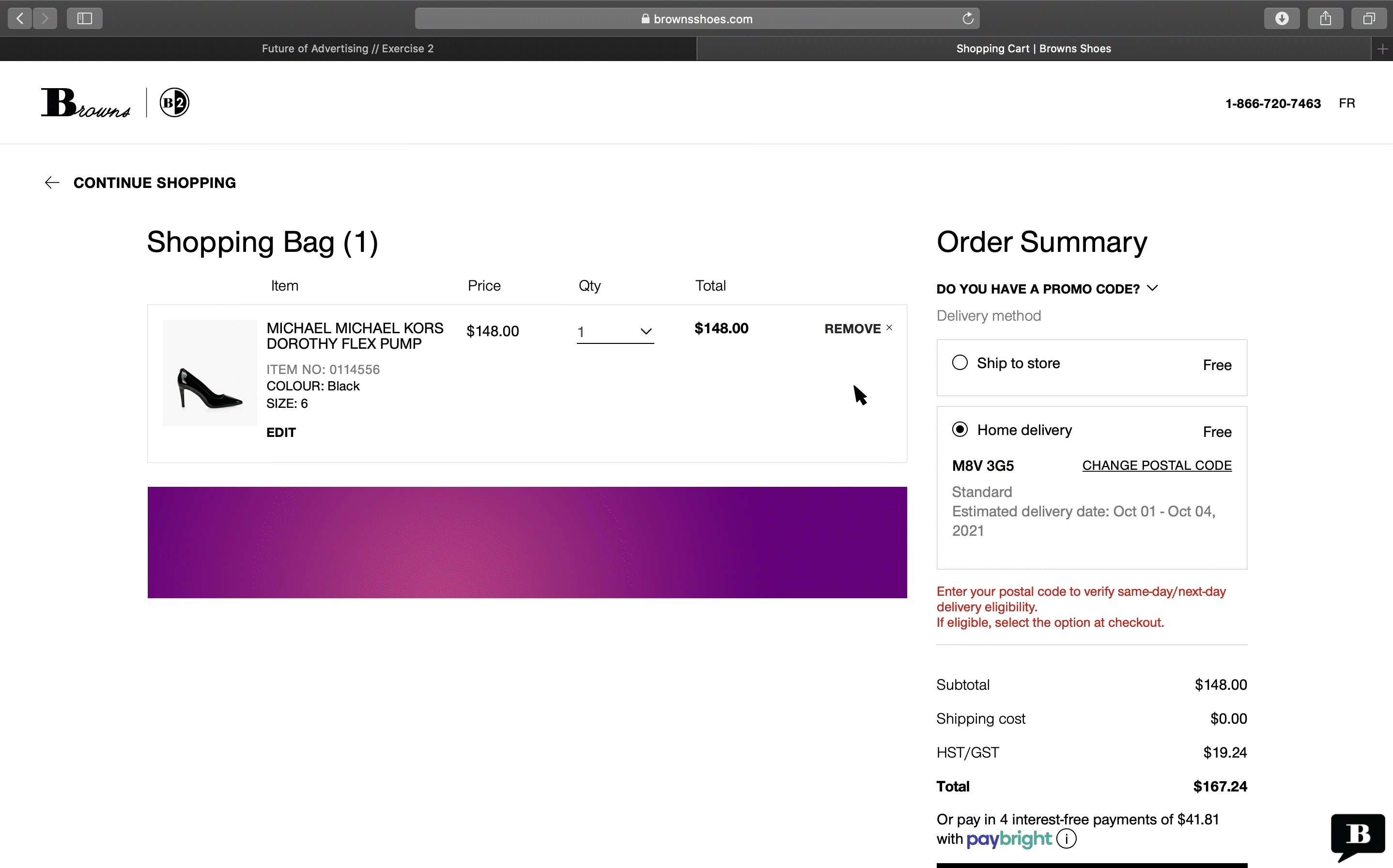The image size is (1393, 868).
Task: Reload the page with refresh icon
Action: point(968,18)
